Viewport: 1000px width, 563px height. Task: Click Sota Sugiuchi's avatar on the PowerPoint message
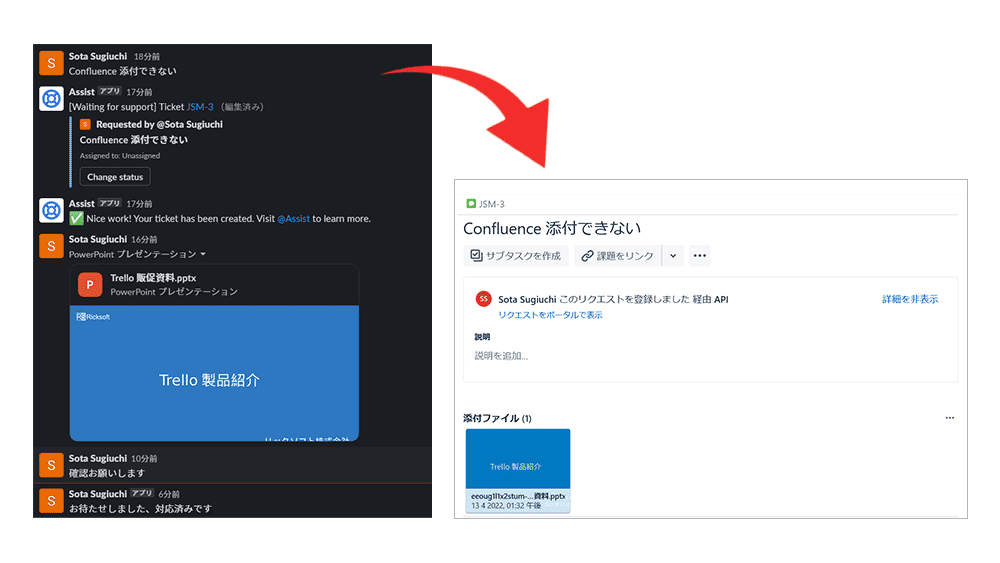(x=51, y=246)
